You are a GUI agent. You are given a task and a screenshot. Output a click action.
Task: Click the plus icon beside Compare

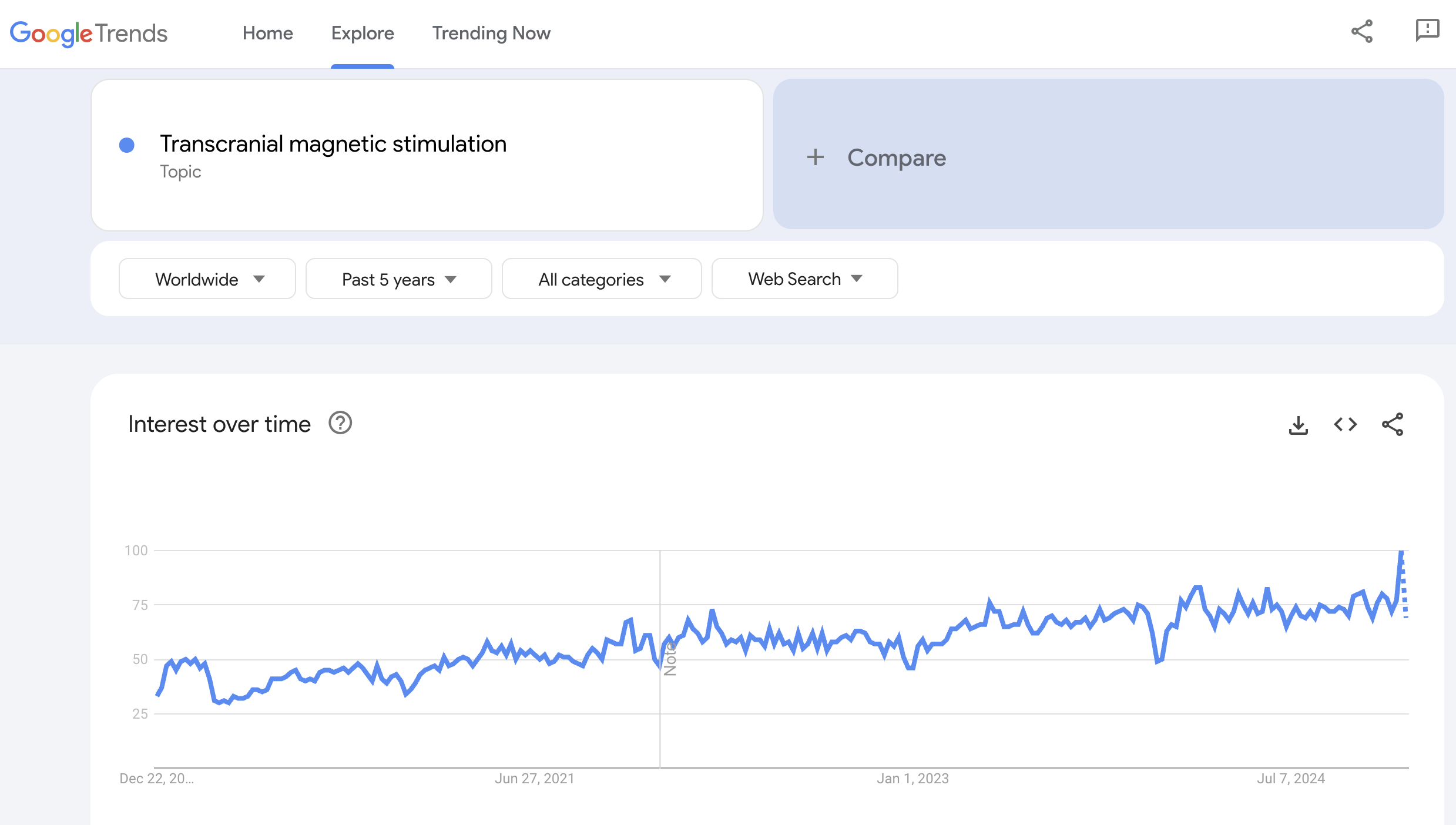click(x=815, y=157)
